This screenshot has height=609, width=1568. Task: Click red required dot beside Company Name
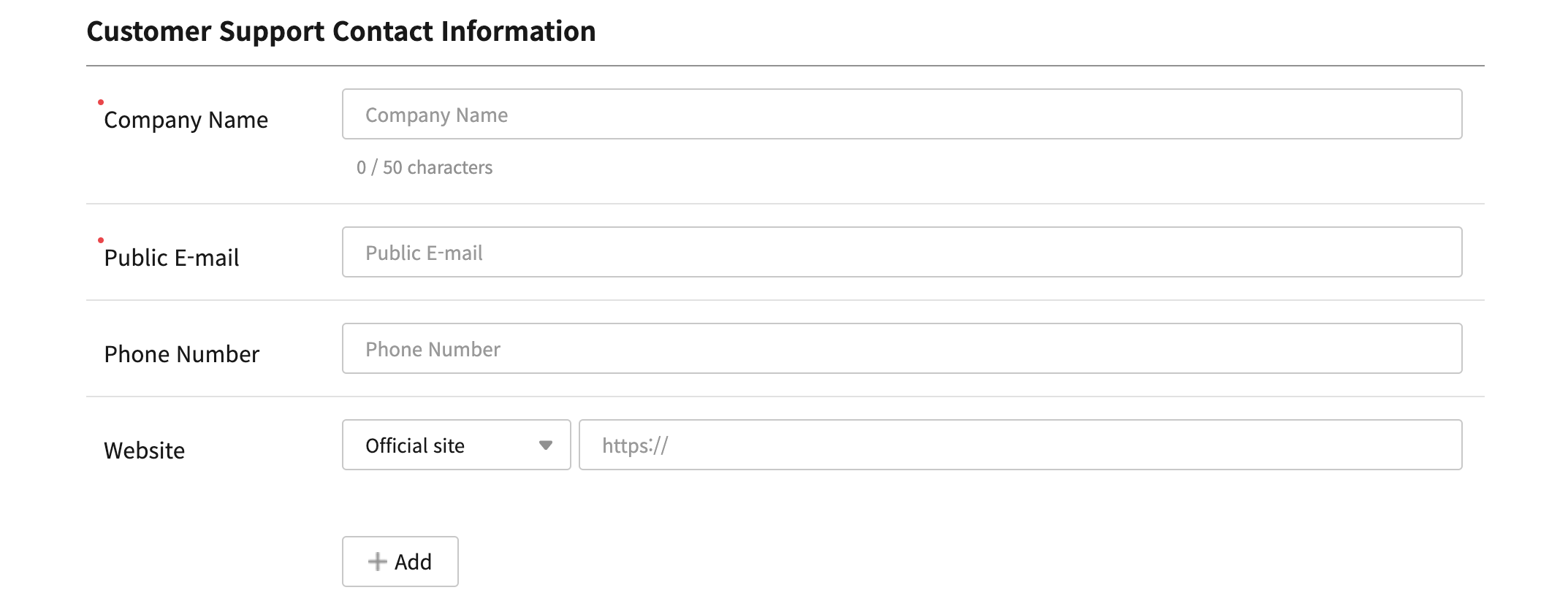click(101, 102)
